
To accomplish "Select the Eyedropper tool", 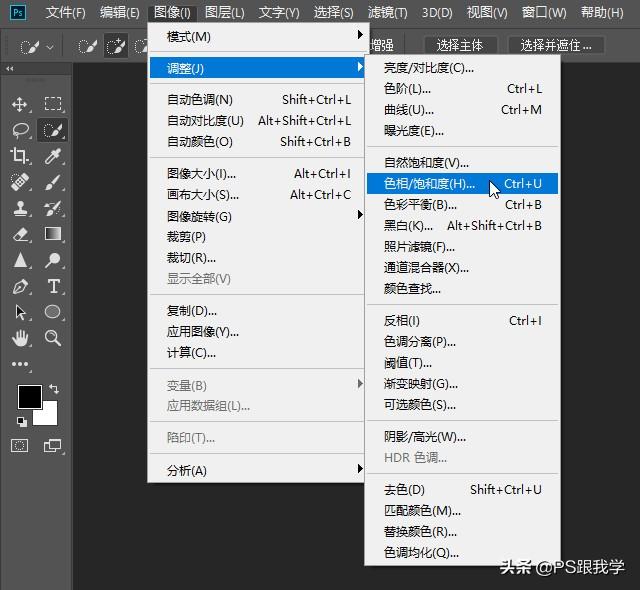I will coord(53,156).
